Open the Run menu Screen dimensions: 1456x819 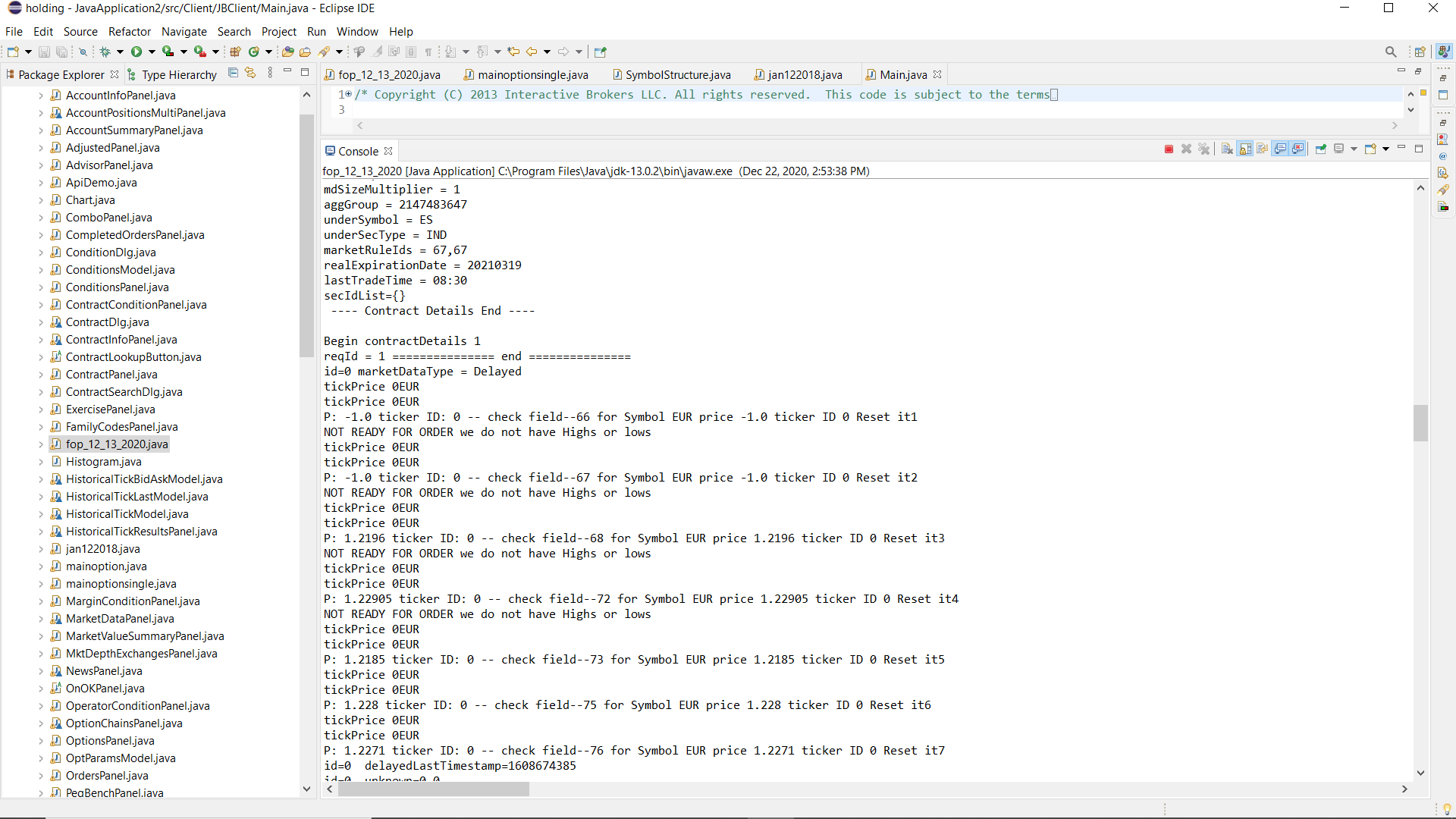(x=318, y=31)
